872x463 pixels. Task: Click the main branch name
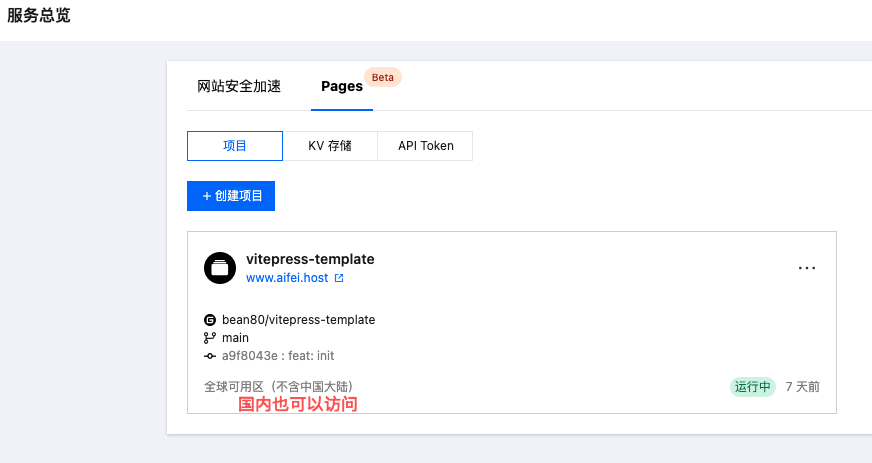[x=236, y=338]
